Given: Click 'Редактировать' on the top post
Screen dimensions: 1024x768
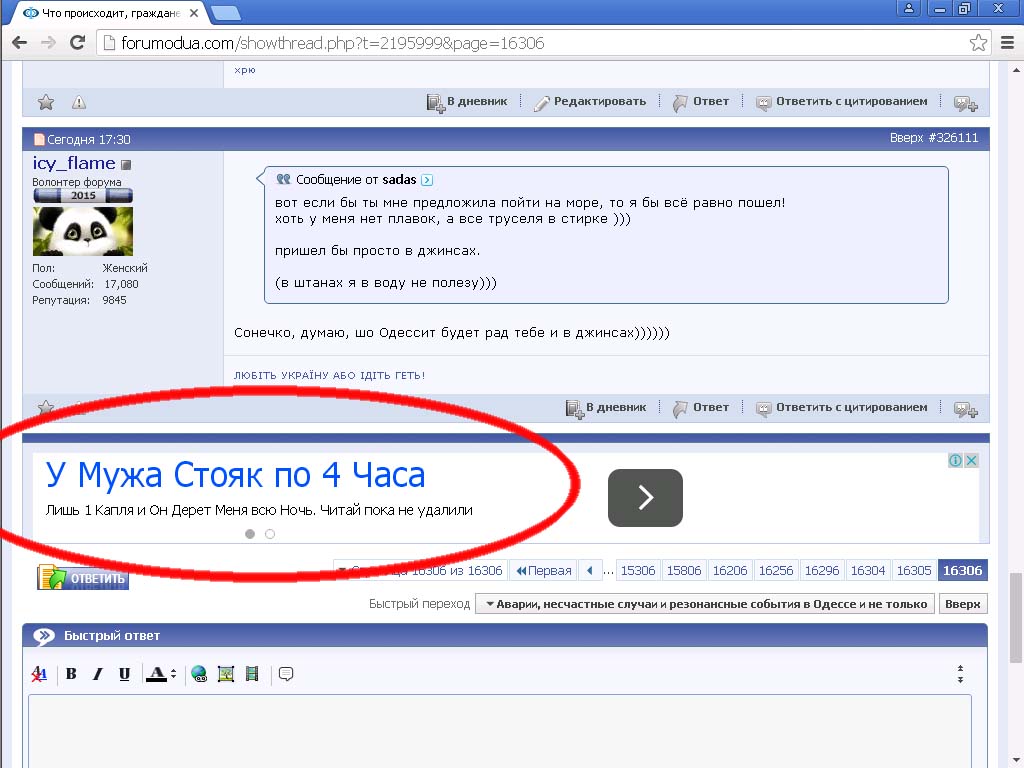Looking at the screenshot, I should pos(590,102).
